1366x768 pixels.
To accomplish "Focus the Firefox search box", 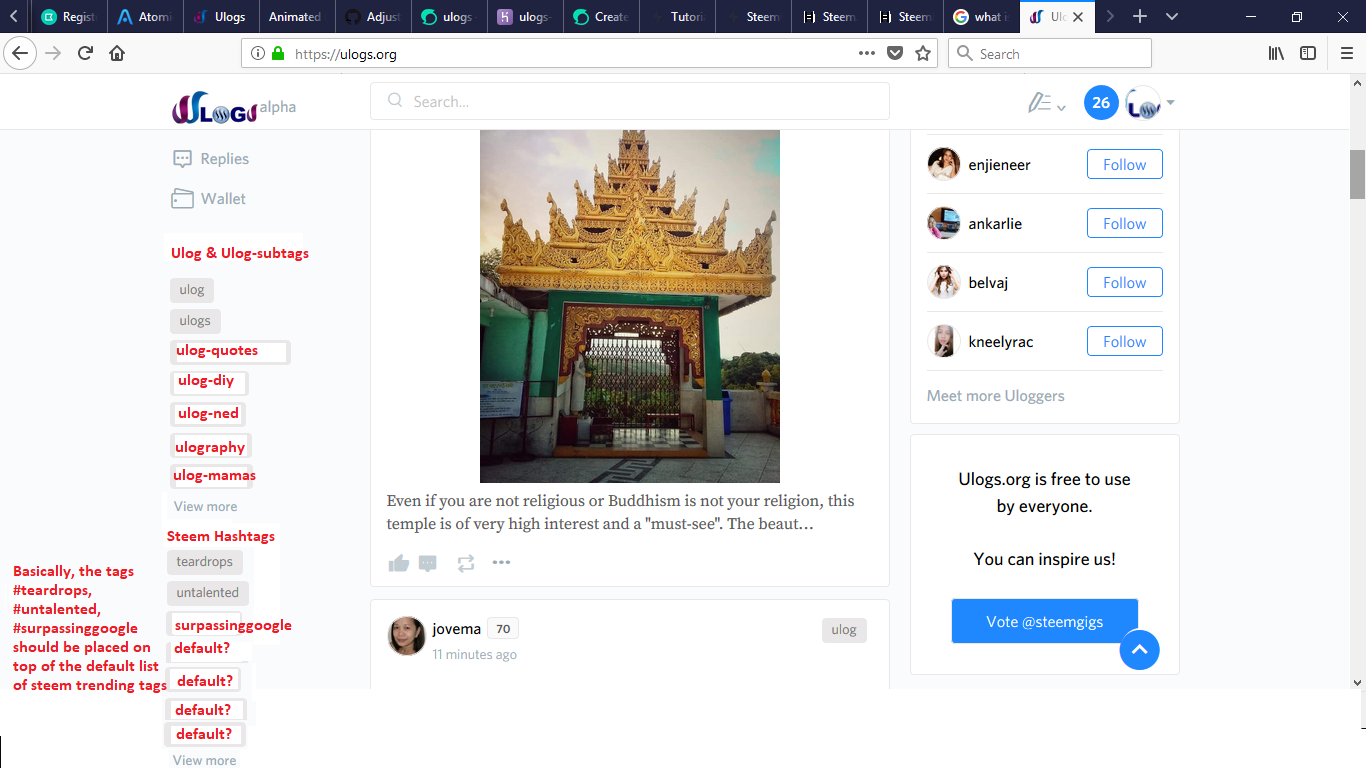I will [1050, 54].
